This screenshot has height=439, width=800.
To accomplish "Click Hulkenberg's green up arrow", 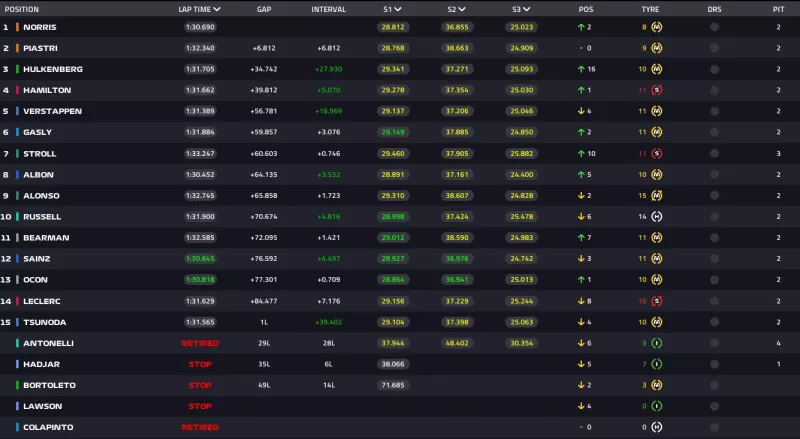I will pos(581,69).
